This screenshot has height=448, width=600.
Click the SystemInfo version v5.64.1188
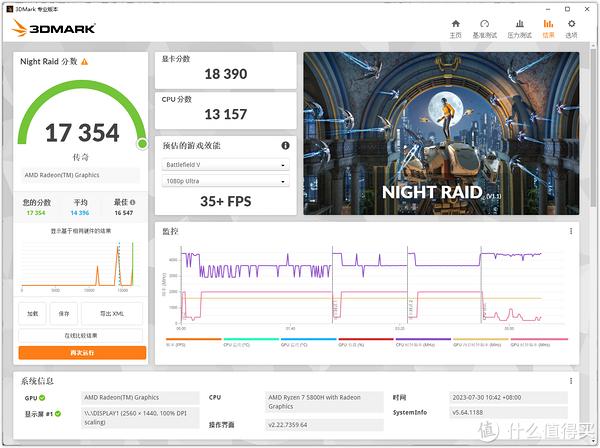[509, 413]
